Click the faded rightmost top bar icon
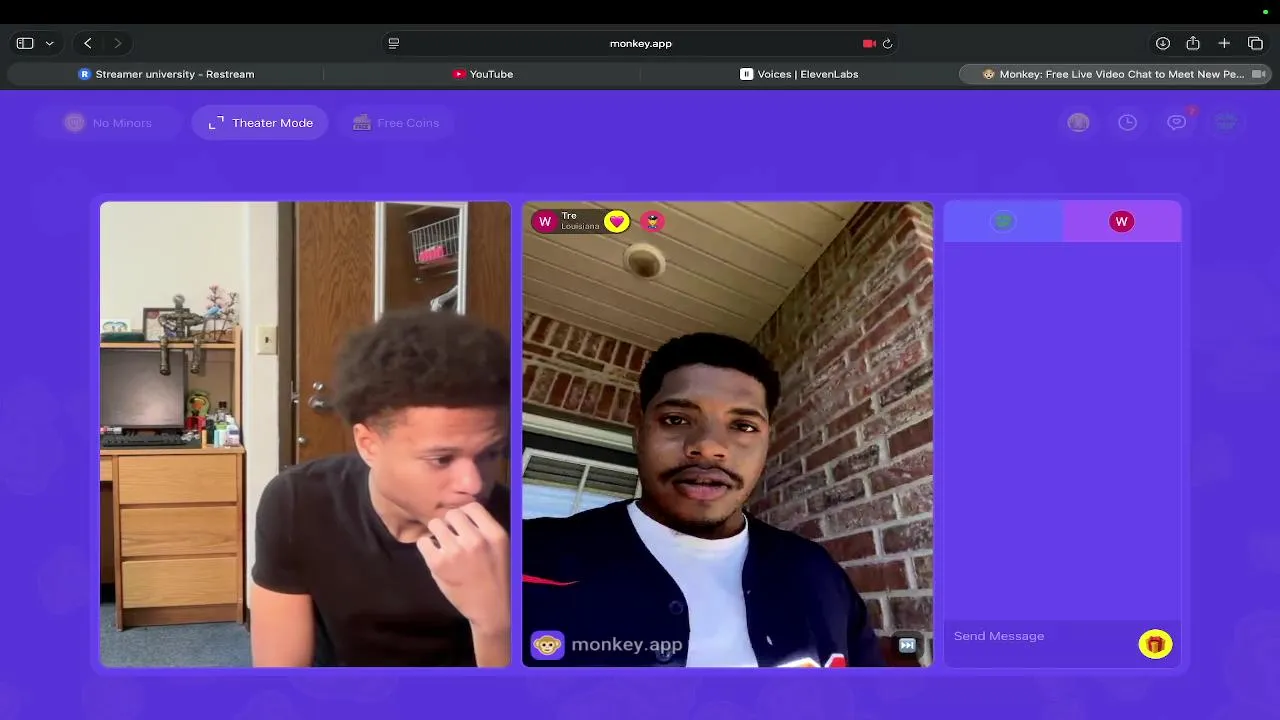This screenshot has height=720, width=1280. (x=1226, y=122)
